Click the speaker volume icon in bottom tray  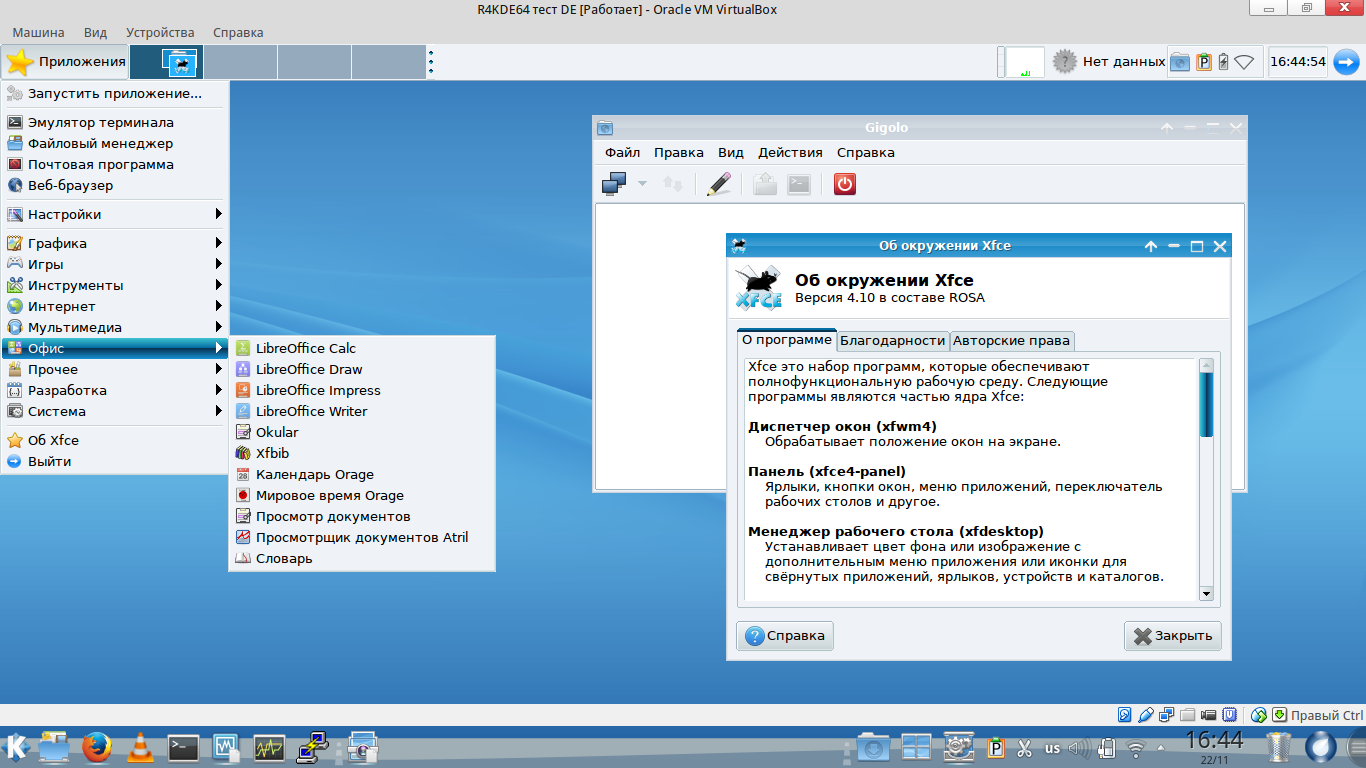coord(1080,748)
